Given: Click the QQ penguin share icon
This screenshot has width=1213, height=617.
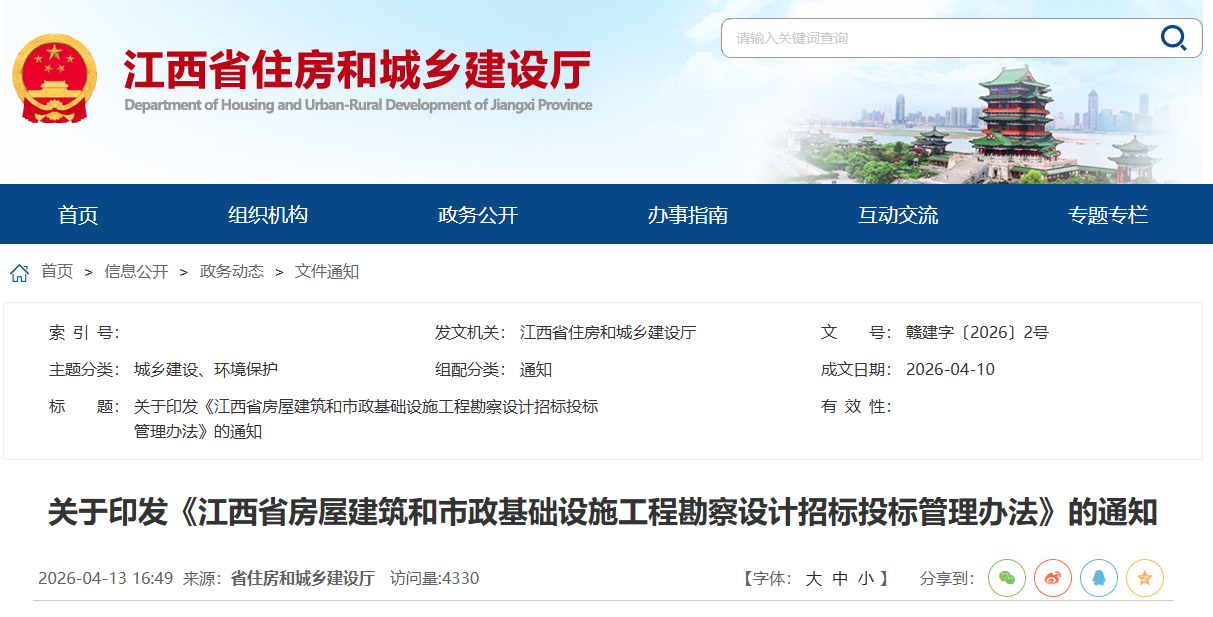Looking at the screenshot, I should (x=1099, y=578).
